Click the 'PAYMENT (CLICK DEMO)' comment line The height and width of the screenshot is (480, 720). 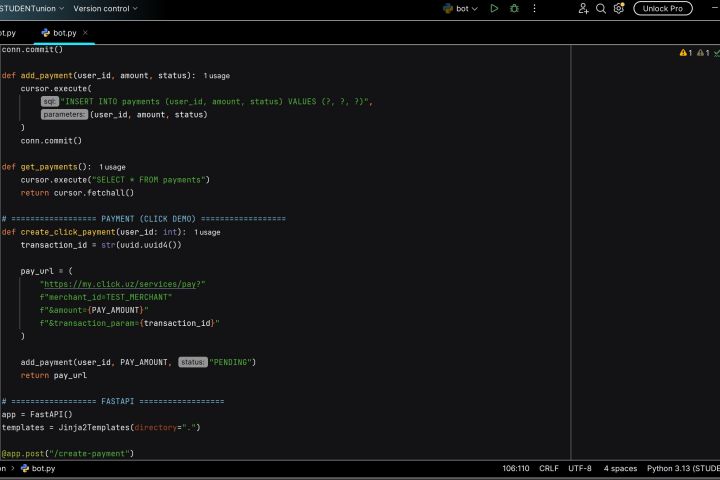143,219
